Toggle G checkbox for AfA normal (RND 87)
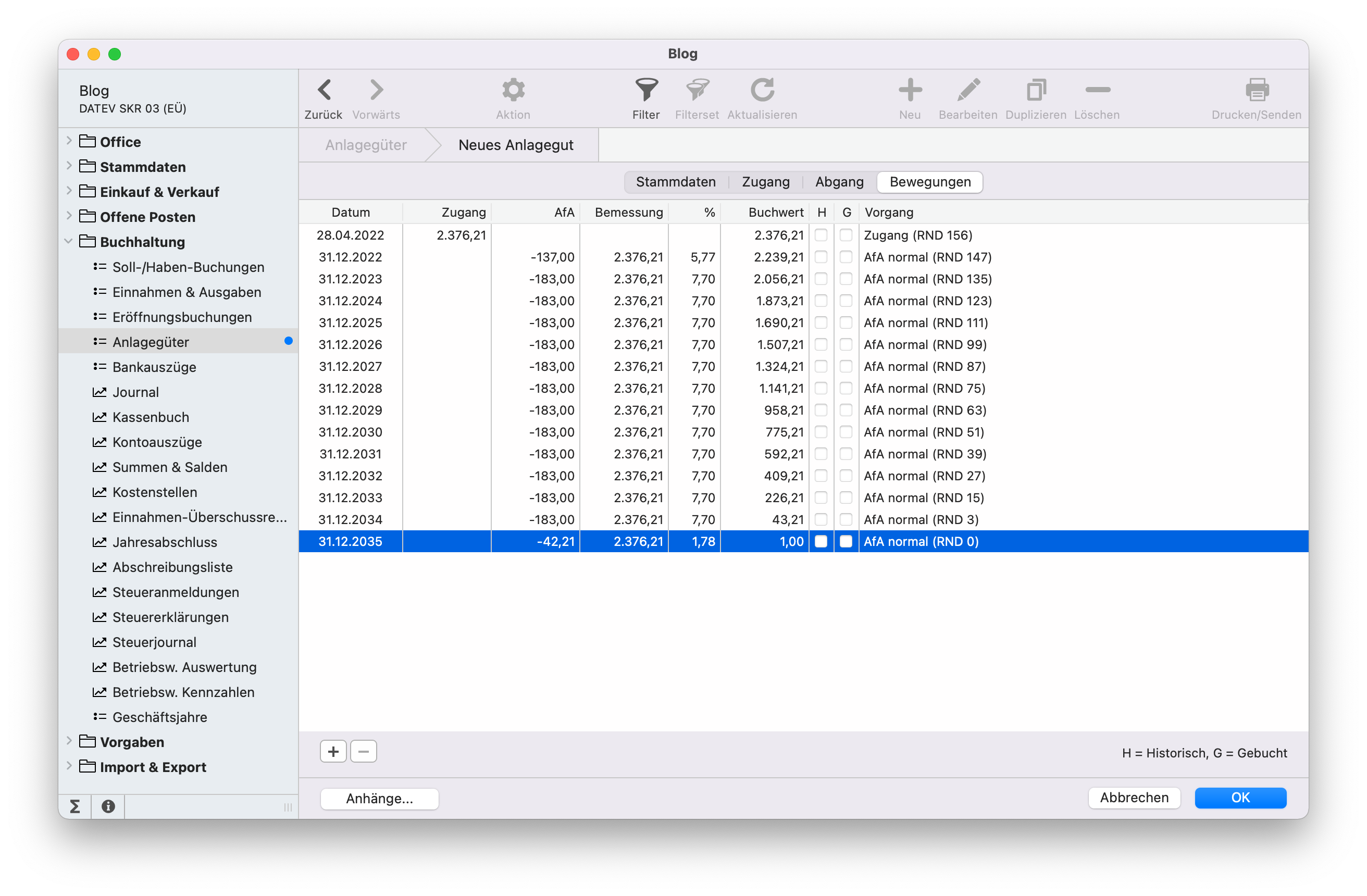1367x896 pixels. coord(846,366)
